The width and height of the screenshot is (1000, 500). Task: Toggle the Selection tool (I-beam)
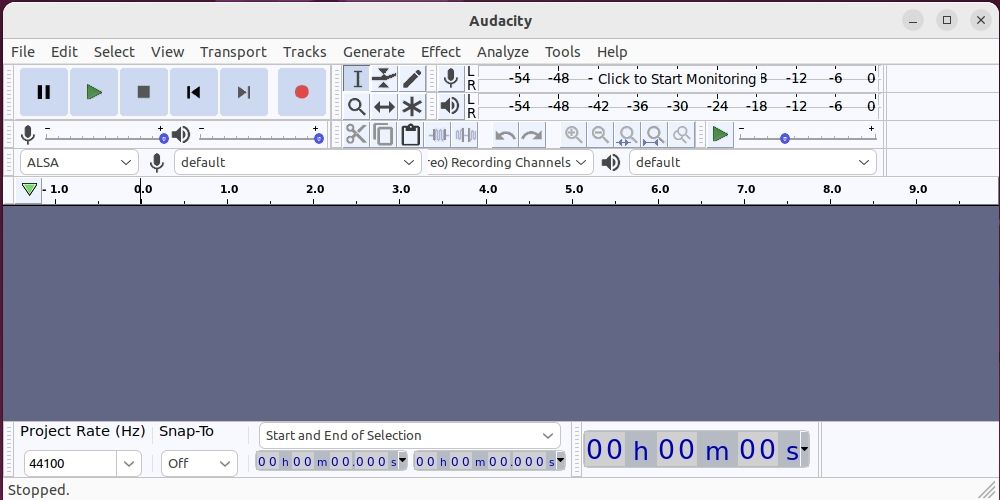coord(357,79)
